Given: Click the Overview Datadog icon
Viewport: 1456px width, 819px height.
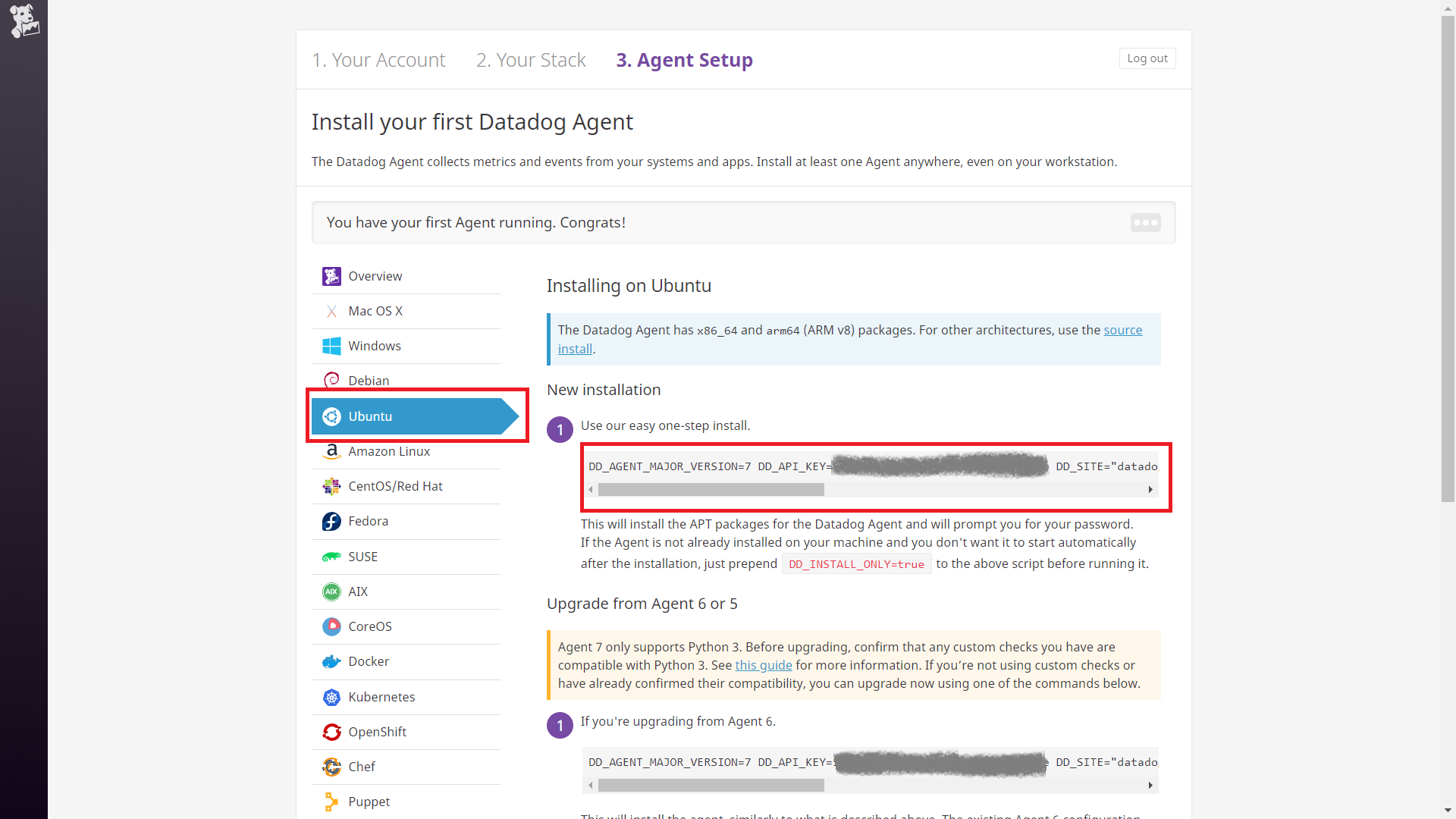Looking at the screenshot, I should coord(331,276).
